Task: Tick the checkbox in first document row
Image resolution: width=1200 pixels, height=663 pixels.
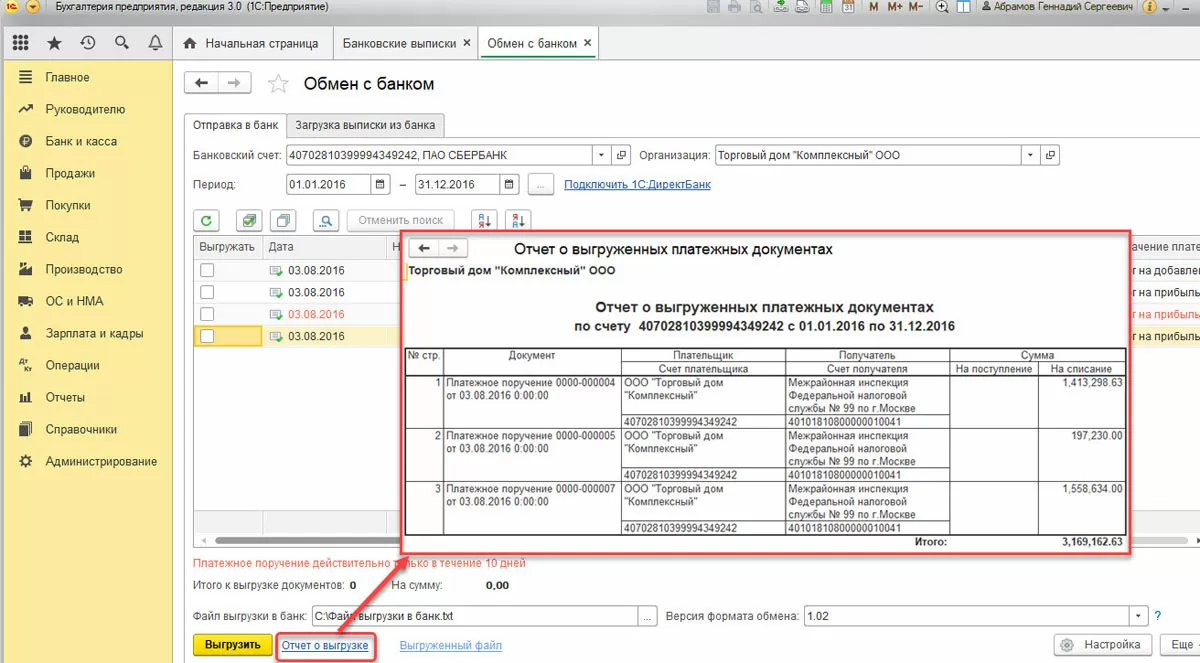Action: click(207, 270)
